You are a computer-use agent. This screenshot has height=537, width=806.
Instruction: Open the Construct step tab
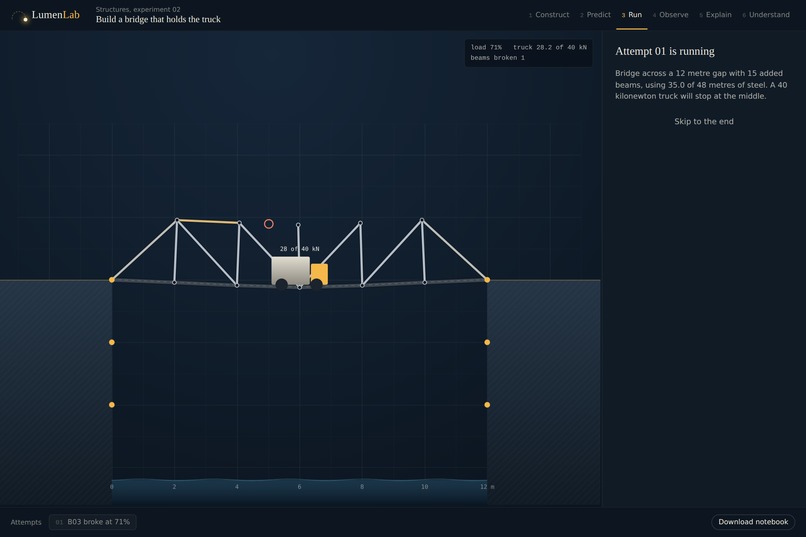click(x=549, y=15)
